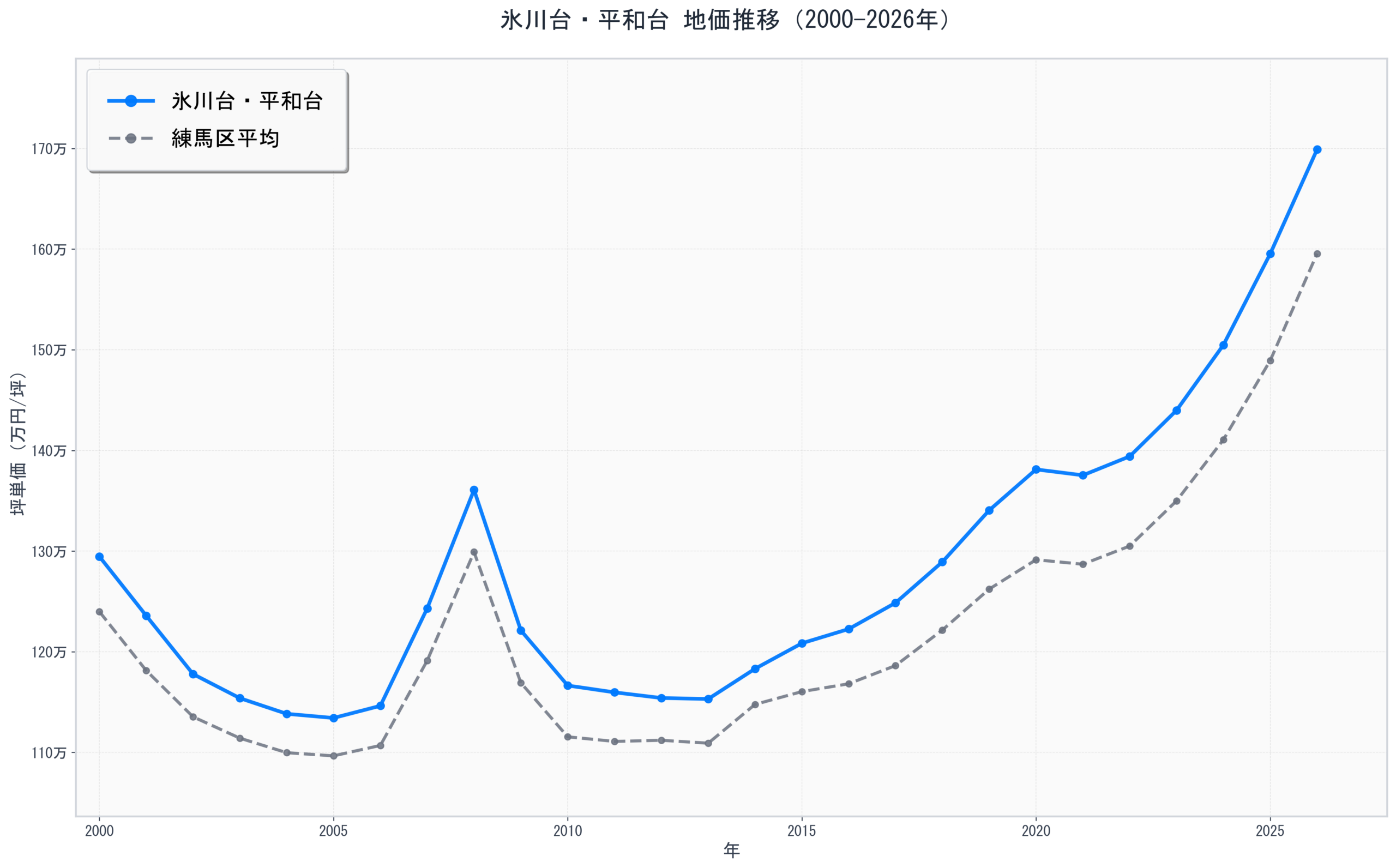This screenshot has width=1396, height=868.
Task: Toggle the legend box display
Action: point(218,119)
